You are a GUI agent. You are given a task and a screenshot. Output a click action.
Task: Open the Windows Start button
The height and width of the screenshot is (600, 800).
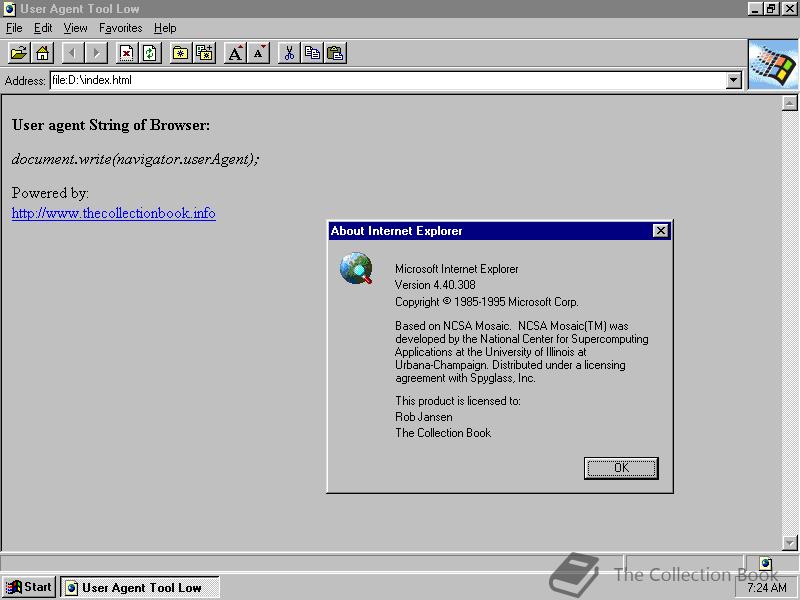point(29,587)
